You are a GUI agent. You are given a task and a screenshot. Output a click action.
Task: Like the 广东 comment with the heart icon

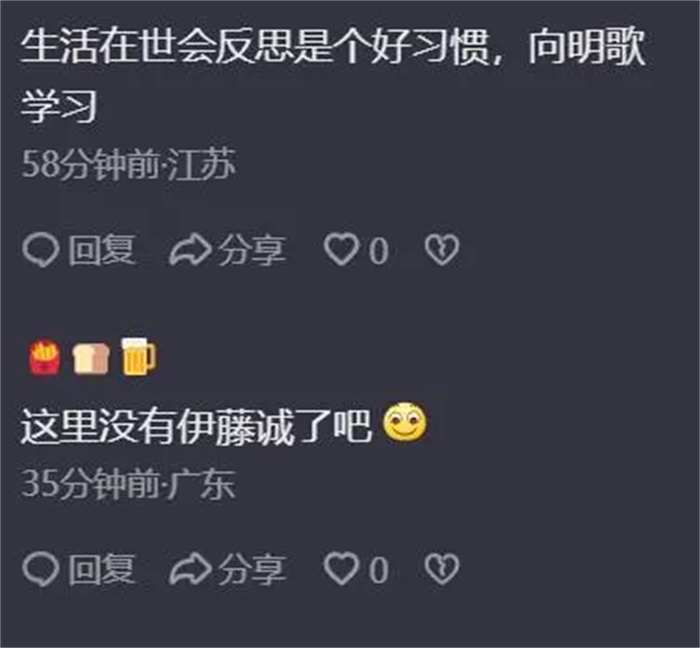341,568
